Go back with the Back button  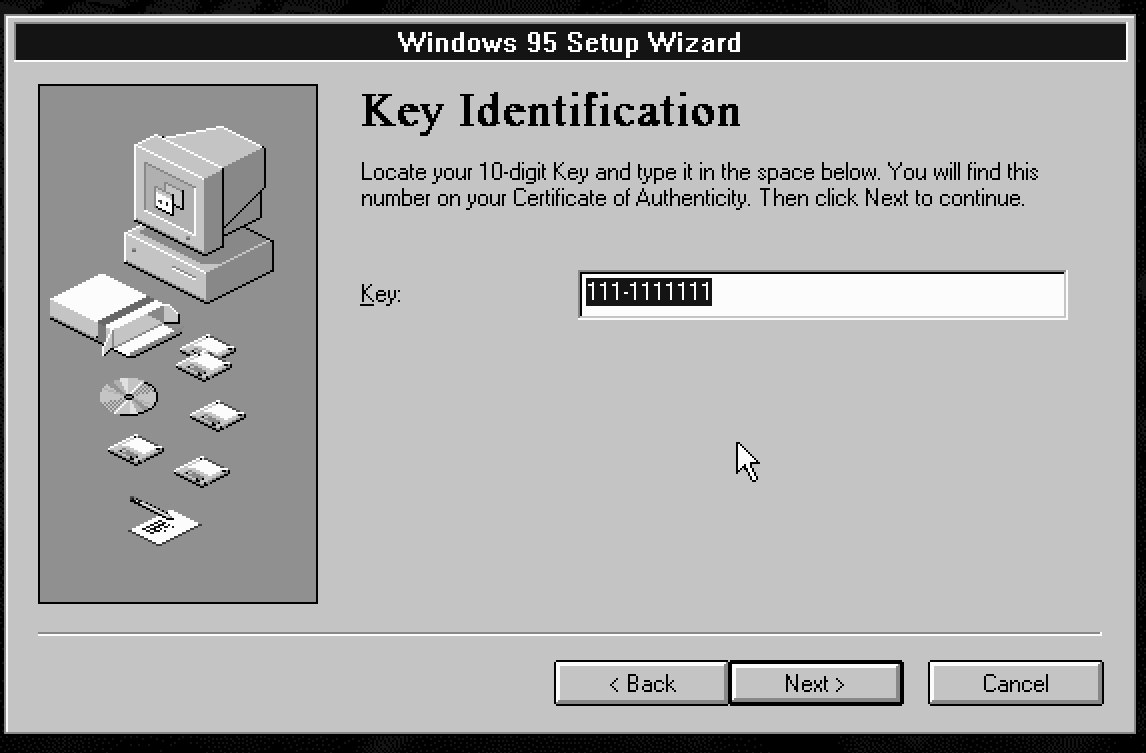pyautogui.click(x=642, y=683)
